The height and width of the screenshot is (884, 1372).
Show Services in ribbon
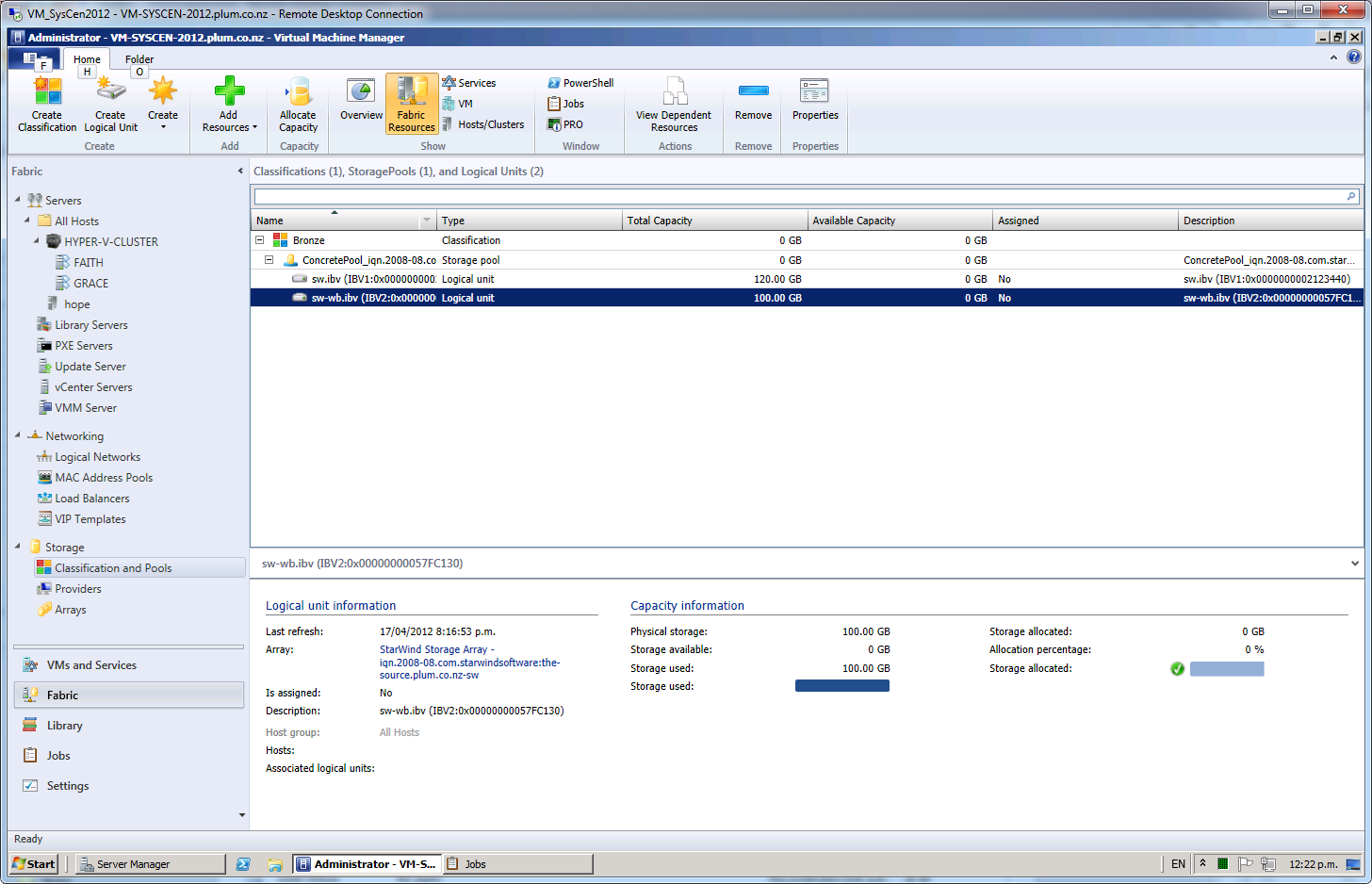469,83
